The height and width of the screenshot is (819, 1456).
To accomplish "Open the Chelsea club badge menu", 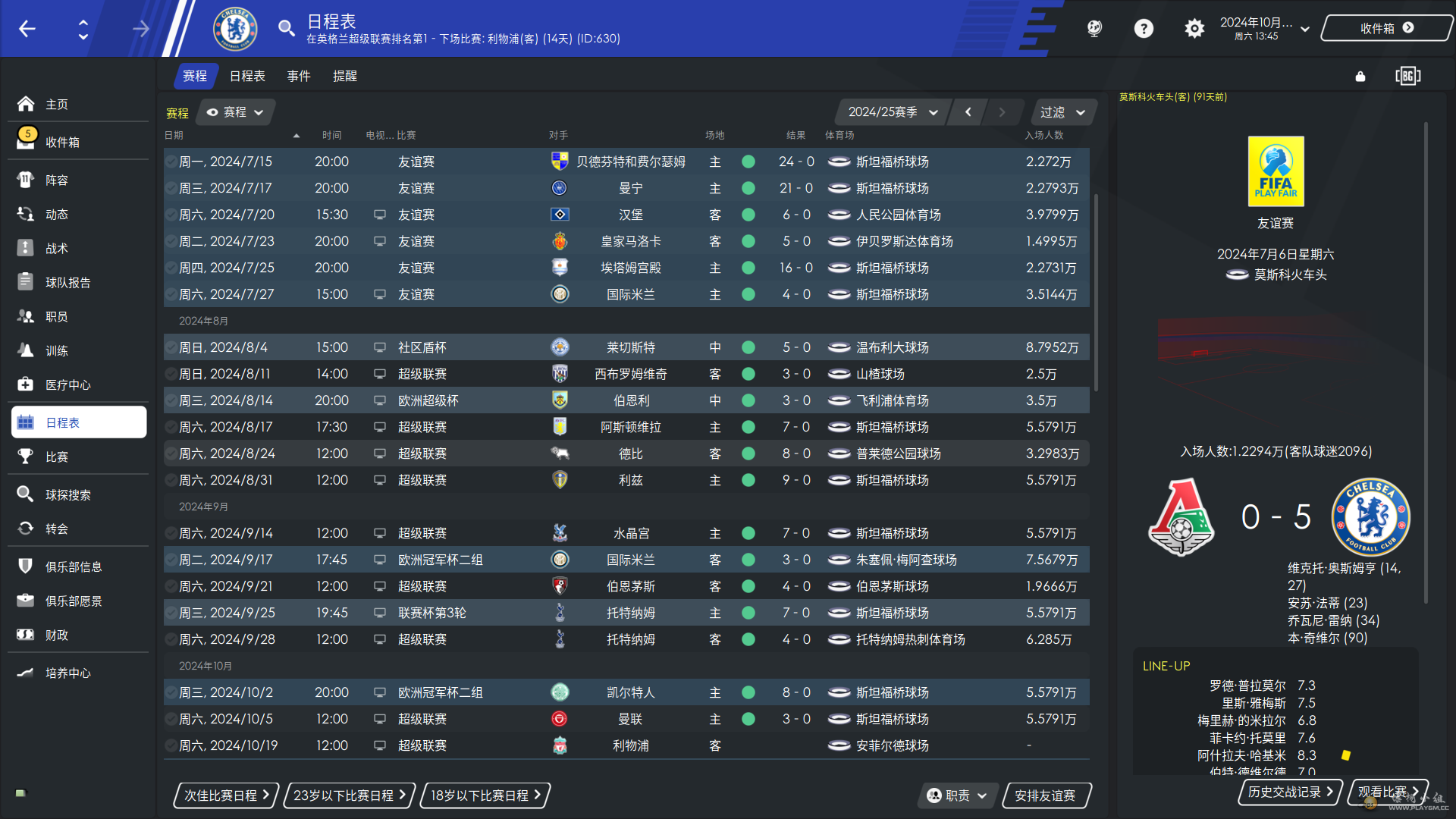I will coord(235,29).
